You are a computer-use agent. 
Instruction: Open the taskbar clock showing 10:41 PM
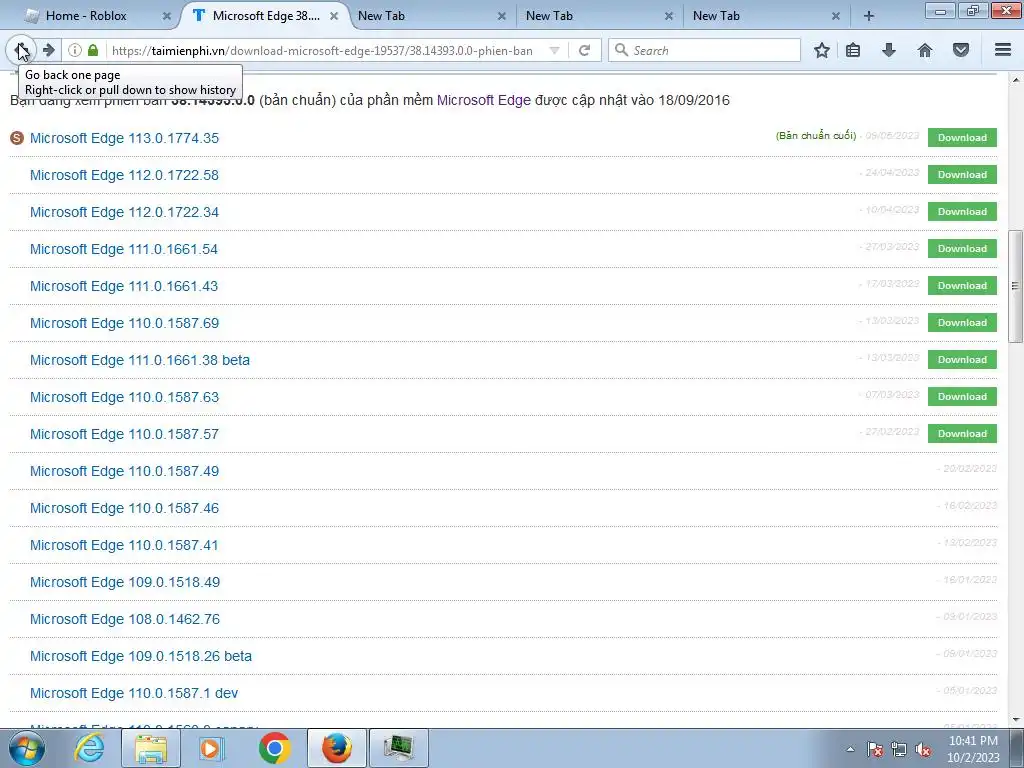point(973,749)
